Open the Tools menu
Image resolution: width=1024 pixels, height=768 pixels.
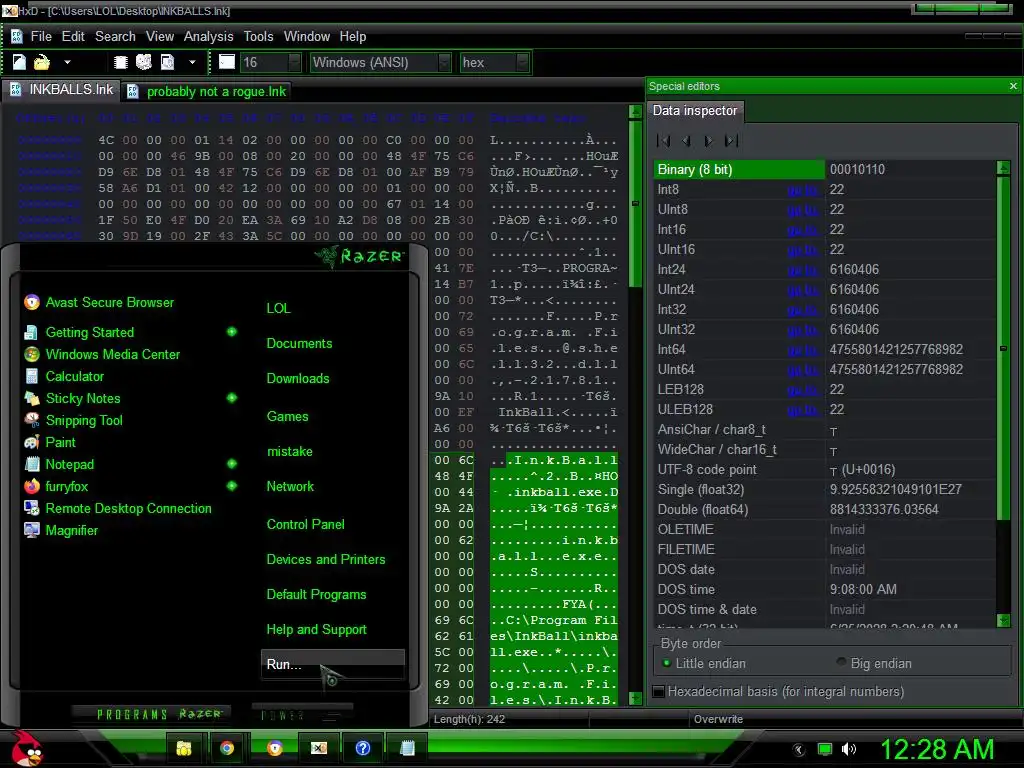(259, 37)
